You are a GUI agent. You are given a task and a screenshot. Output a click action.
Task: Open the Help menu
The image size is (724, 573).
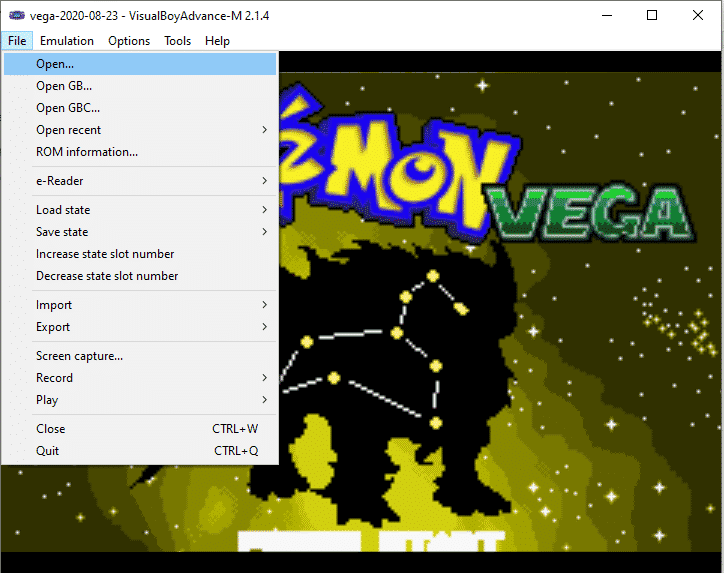coord(217,41)
